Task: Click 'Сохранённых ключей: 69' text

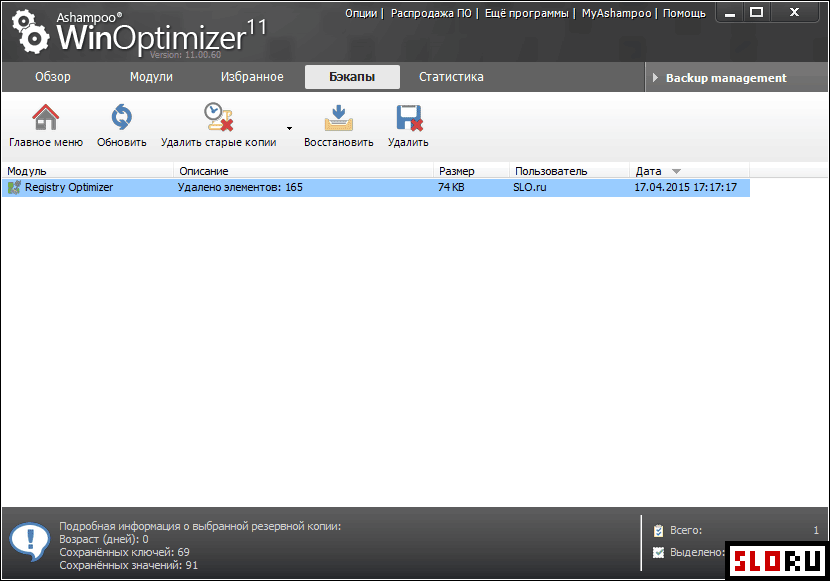Action: click(124, 552)
